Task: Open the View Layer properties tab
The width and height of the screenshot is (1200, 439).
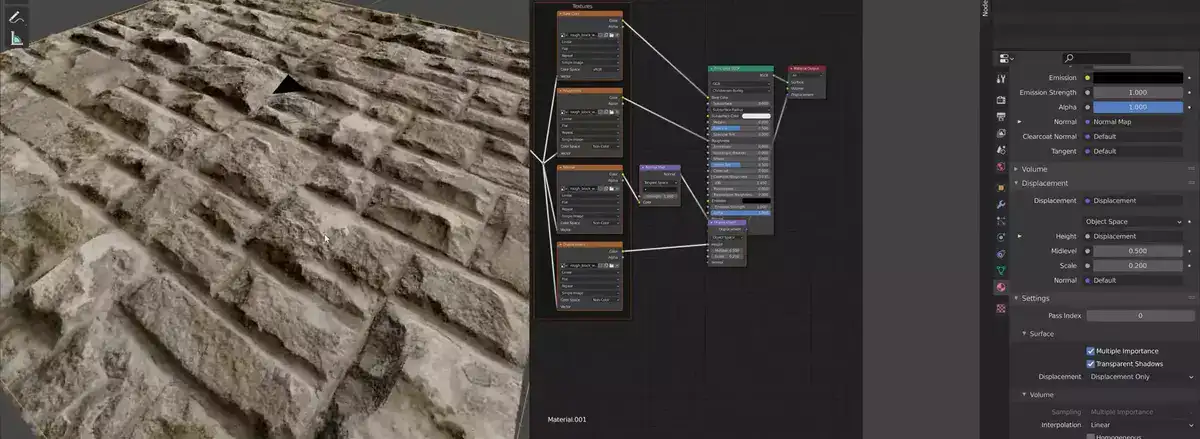Action: click(1001, 133)
